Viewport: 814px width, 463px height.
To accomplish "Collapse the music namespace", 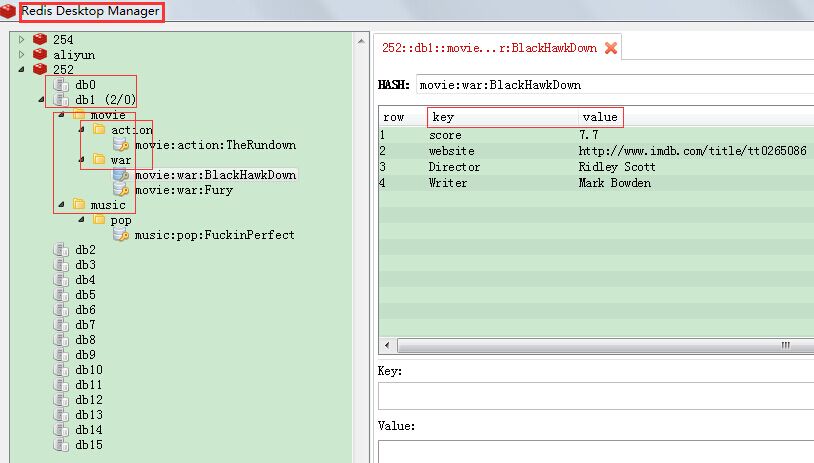I will click(x=61, y=205).
